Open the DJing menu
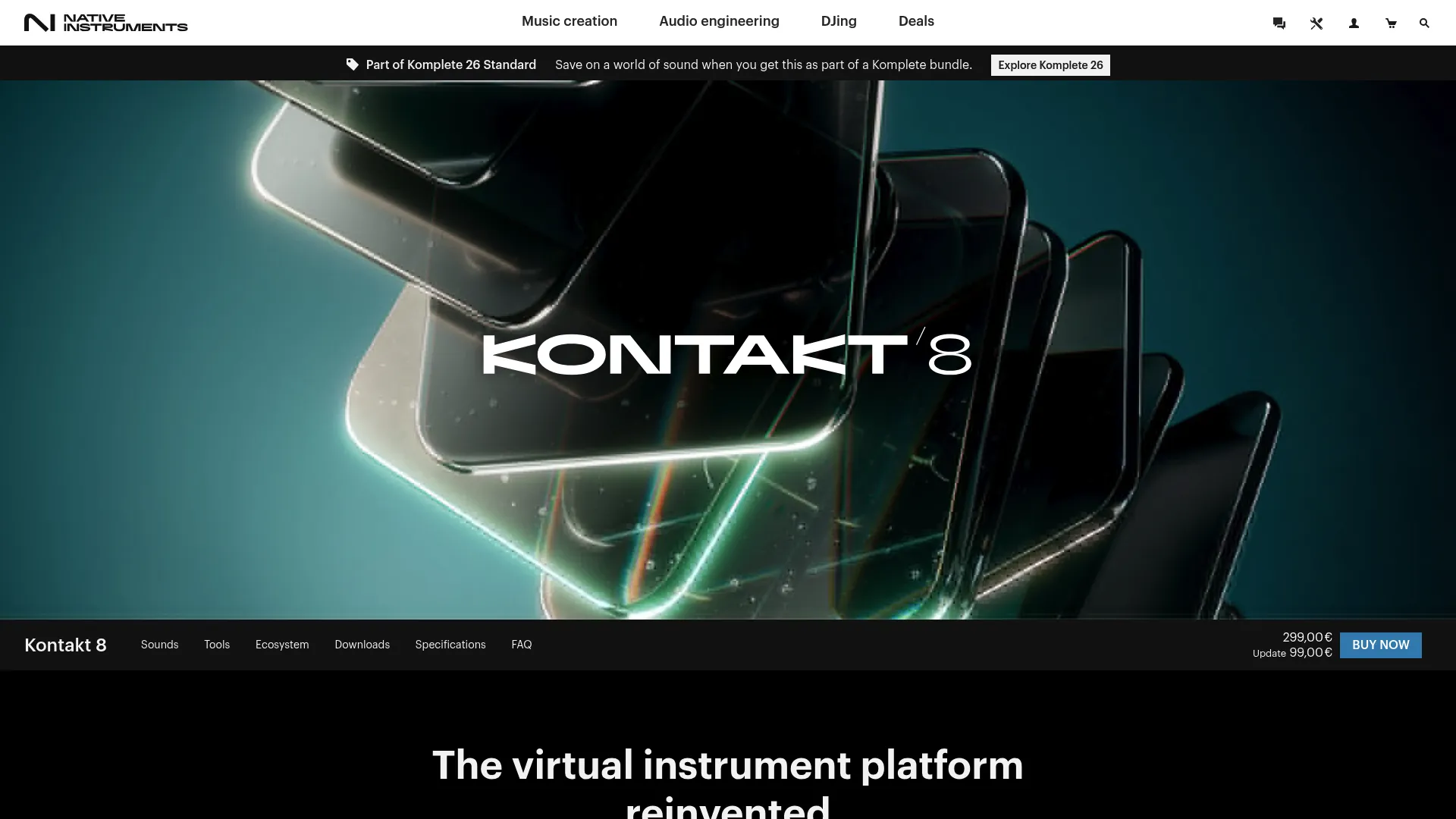 coord(839,21)
